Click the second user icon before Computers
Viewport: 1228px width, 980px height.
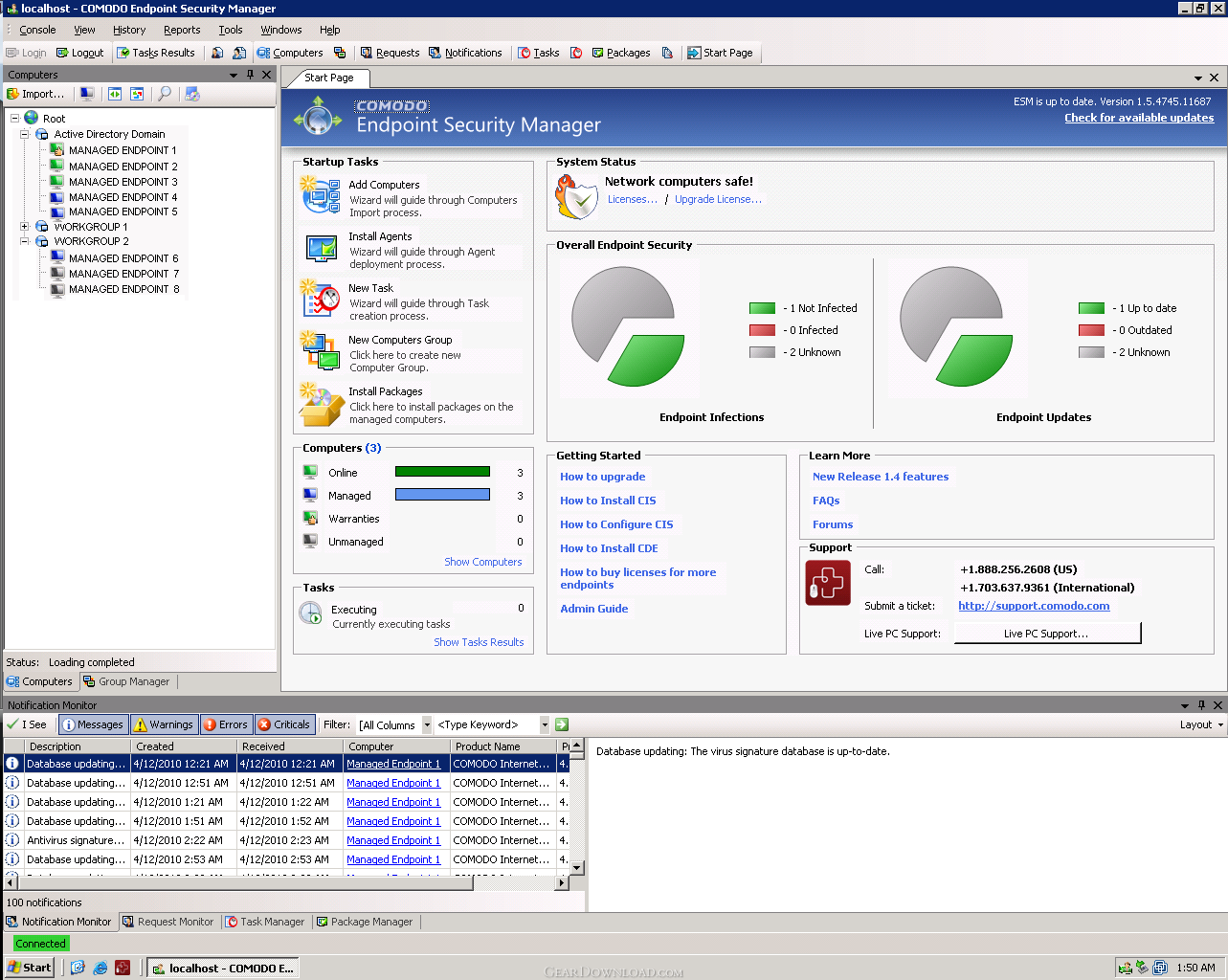point(239,53)
